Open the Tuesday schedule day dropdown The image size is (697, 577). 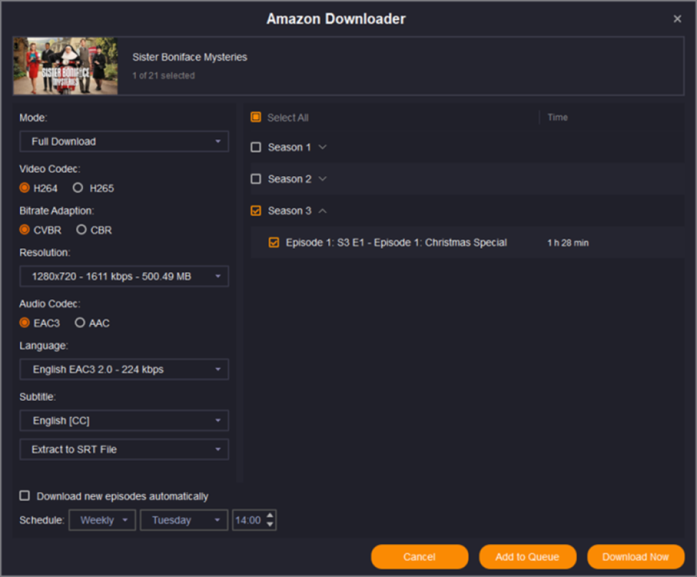click(184, 520)
